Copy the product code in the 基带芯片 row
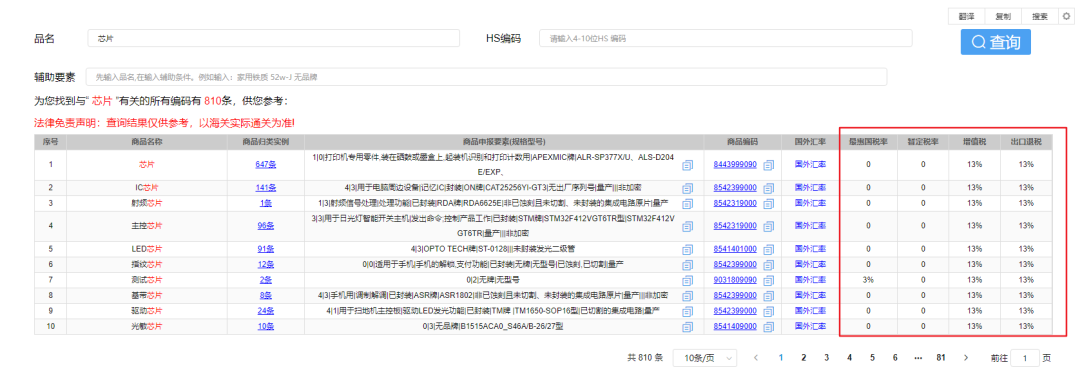Screen dimensions: 1080x376 coord(769,295)
